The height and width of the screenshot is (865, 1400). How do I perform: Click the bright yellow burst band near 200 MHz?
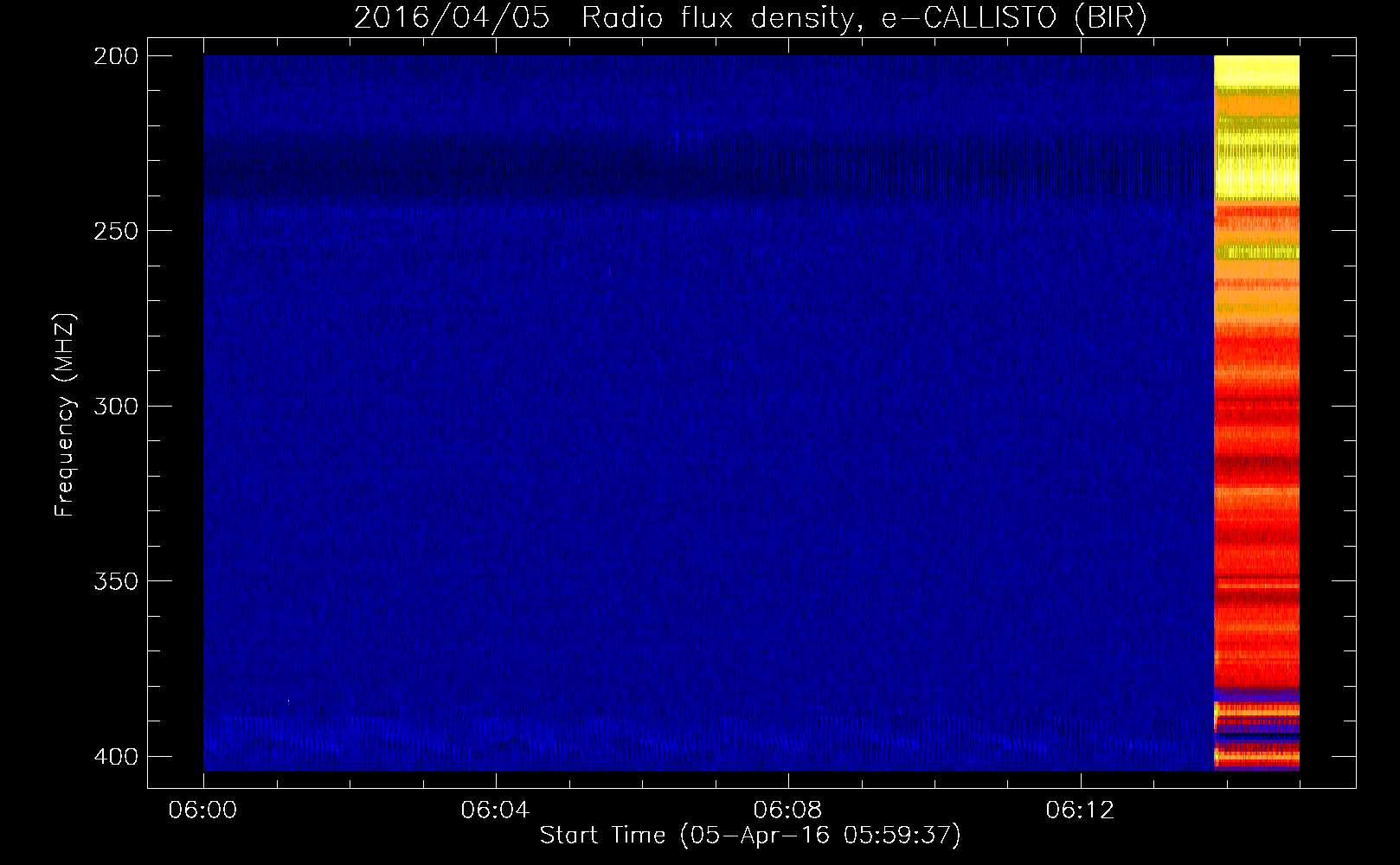pyautogui.click(x=1256, y=70)
